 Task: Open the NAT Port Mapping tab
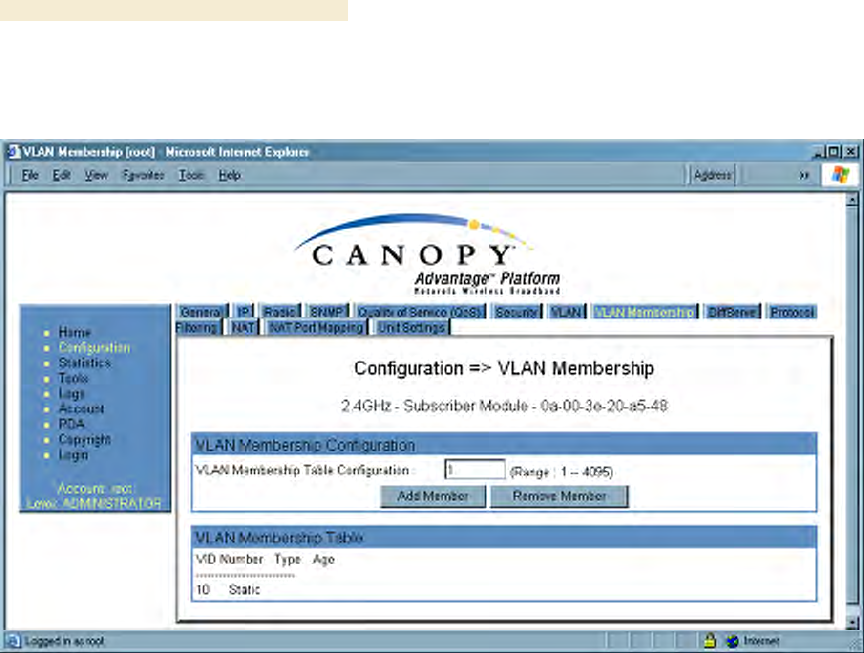pos(317,327)
